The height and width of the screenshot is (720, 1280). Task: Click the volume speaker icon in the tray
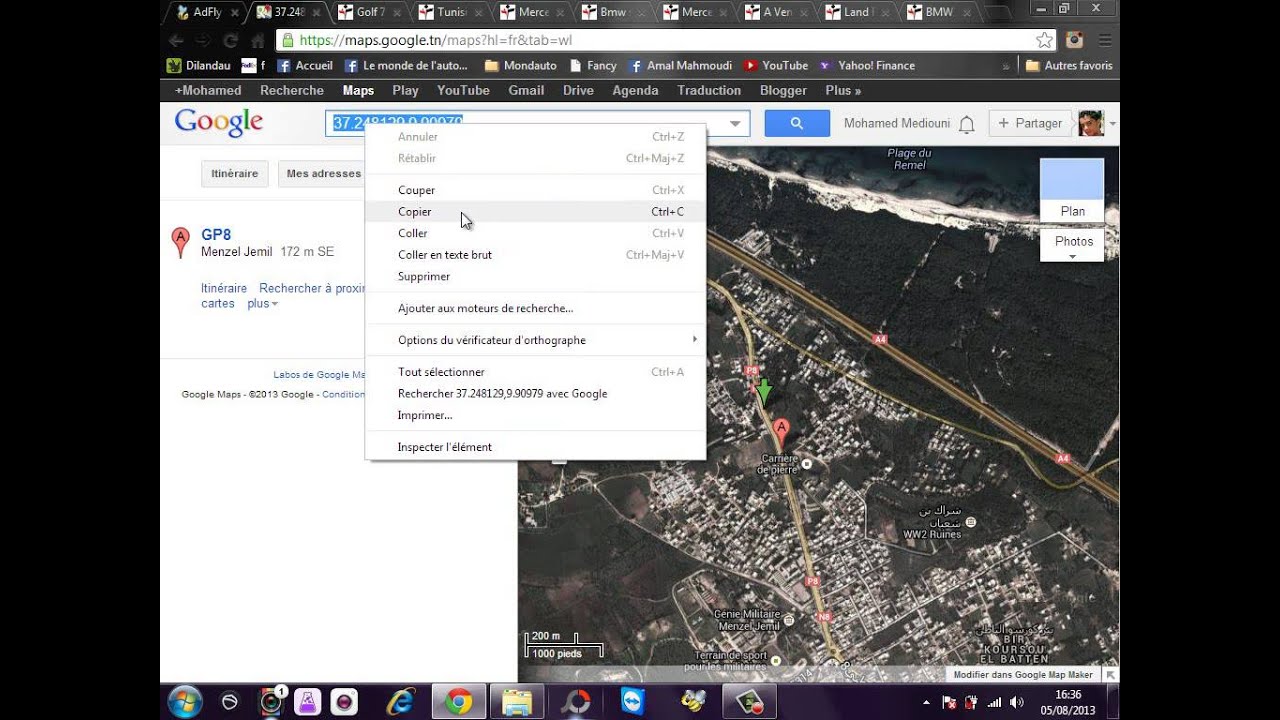click(1017, 702)
